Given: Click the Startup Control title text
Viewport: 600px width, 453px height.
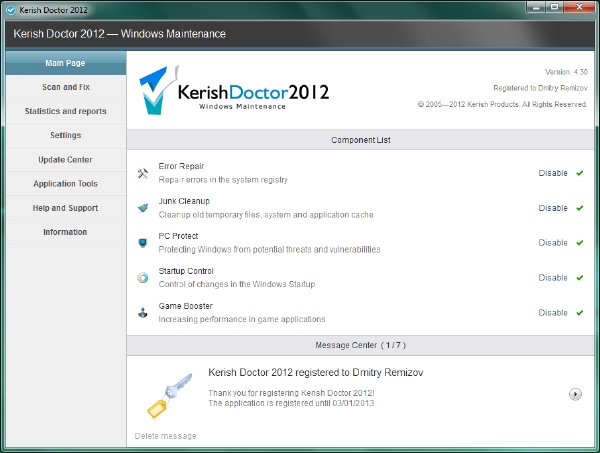Looking at the screenshot, I should click(186, 271).
